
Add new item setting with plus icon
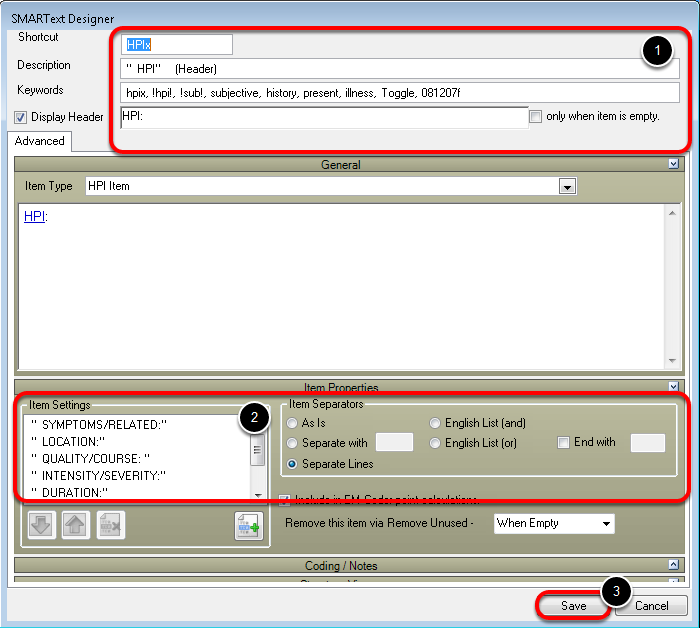tap(249, 526)
